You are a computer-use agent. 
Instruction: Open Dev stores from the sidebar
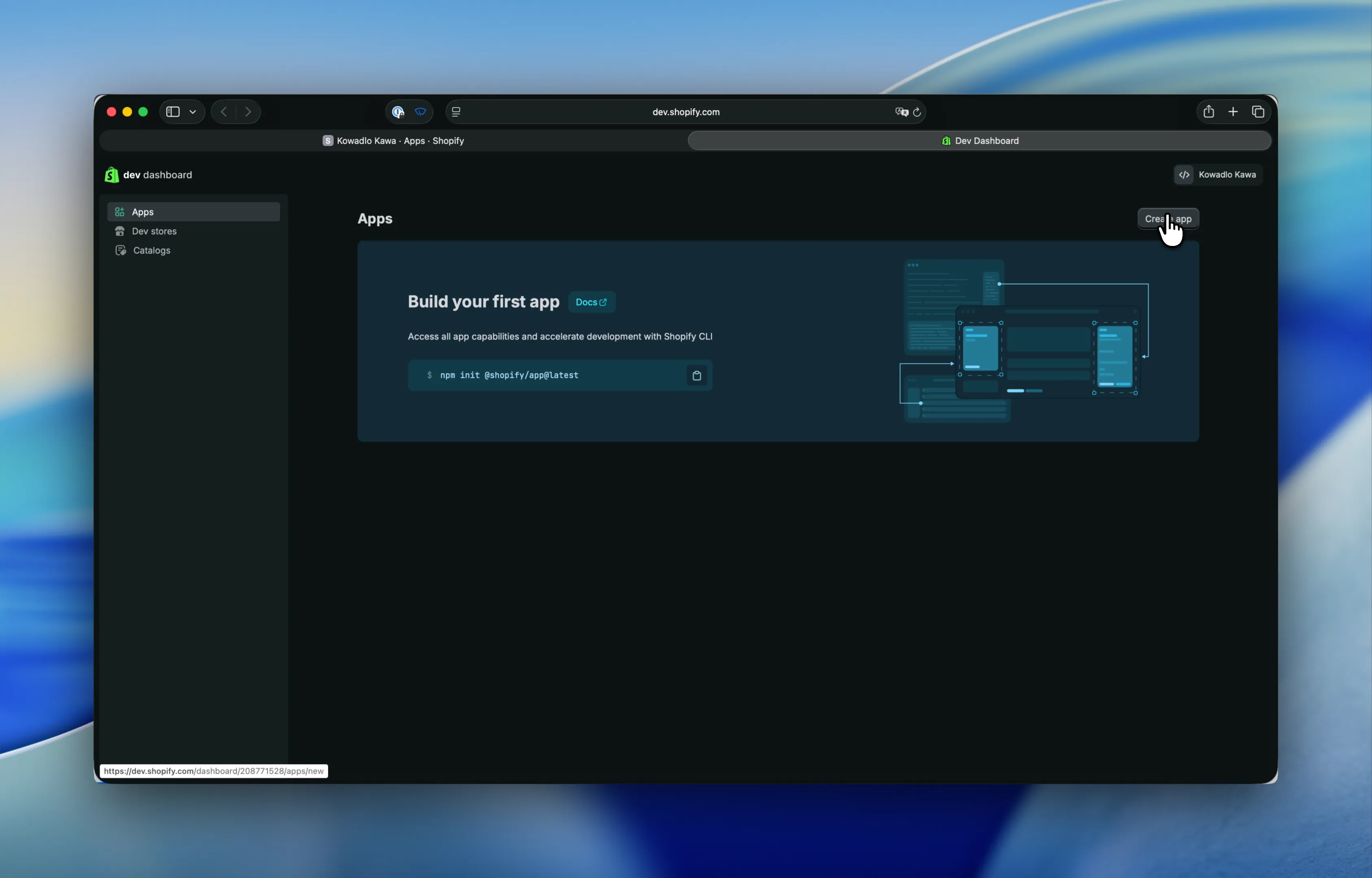tap(154, 231)
